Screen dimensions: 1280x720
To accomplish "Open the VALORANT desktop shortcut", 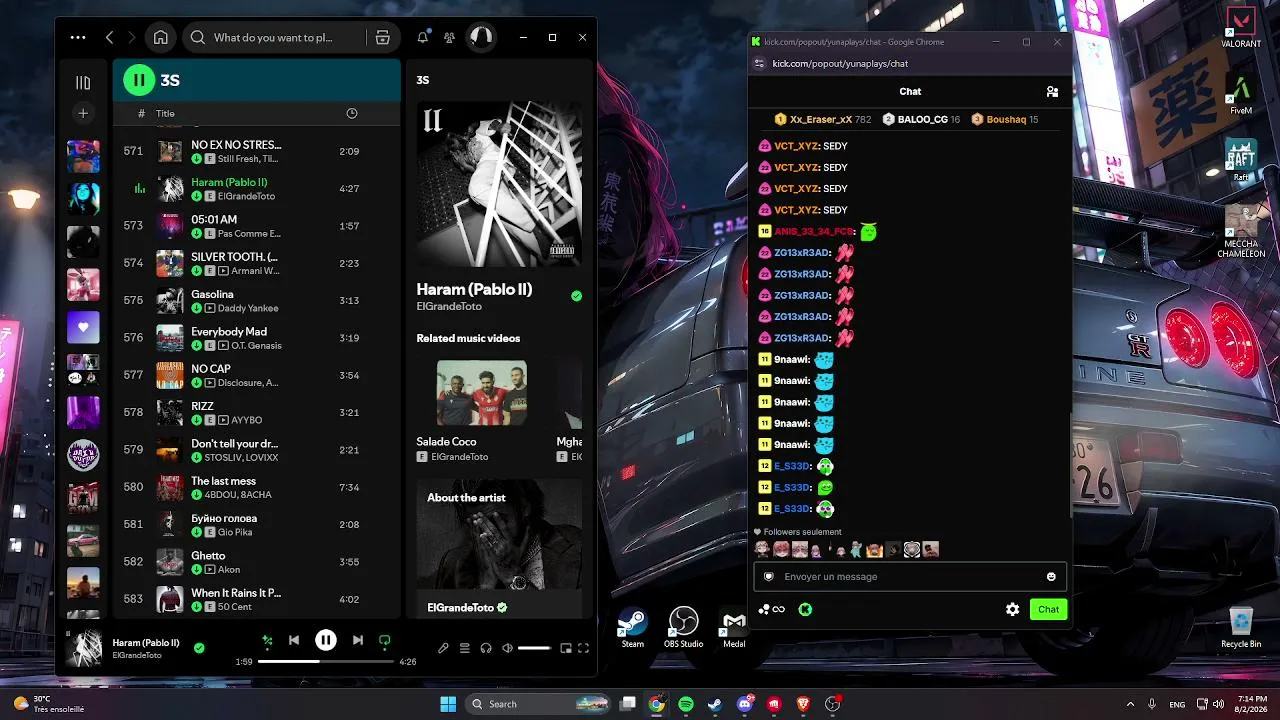I will (1241, 28).
